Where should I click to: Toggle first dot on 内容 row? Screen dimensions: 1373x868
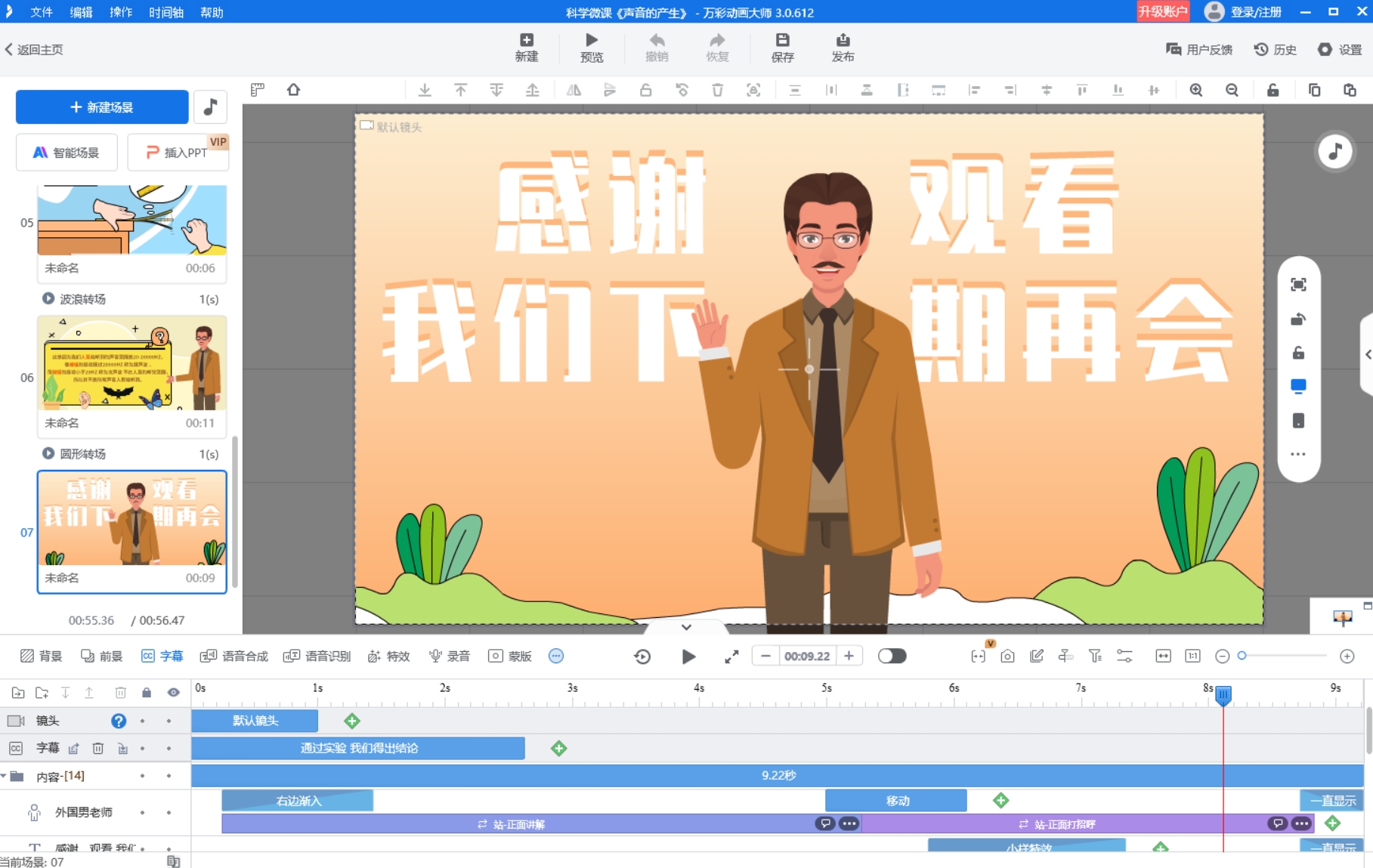pyautogui.click(x=142, y=776)
